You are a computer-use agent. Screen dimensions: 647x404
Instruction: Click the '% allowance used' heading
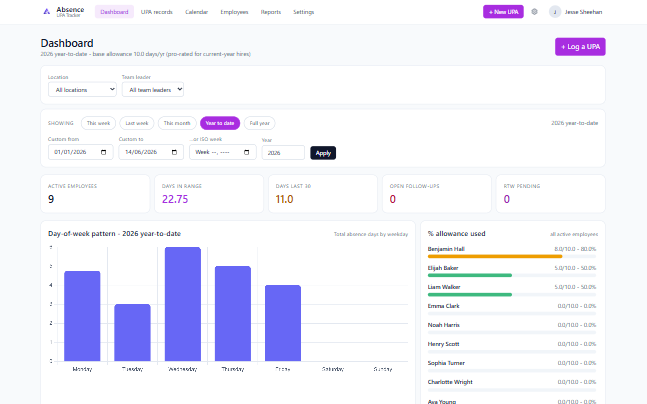click(x=456, y=234)
